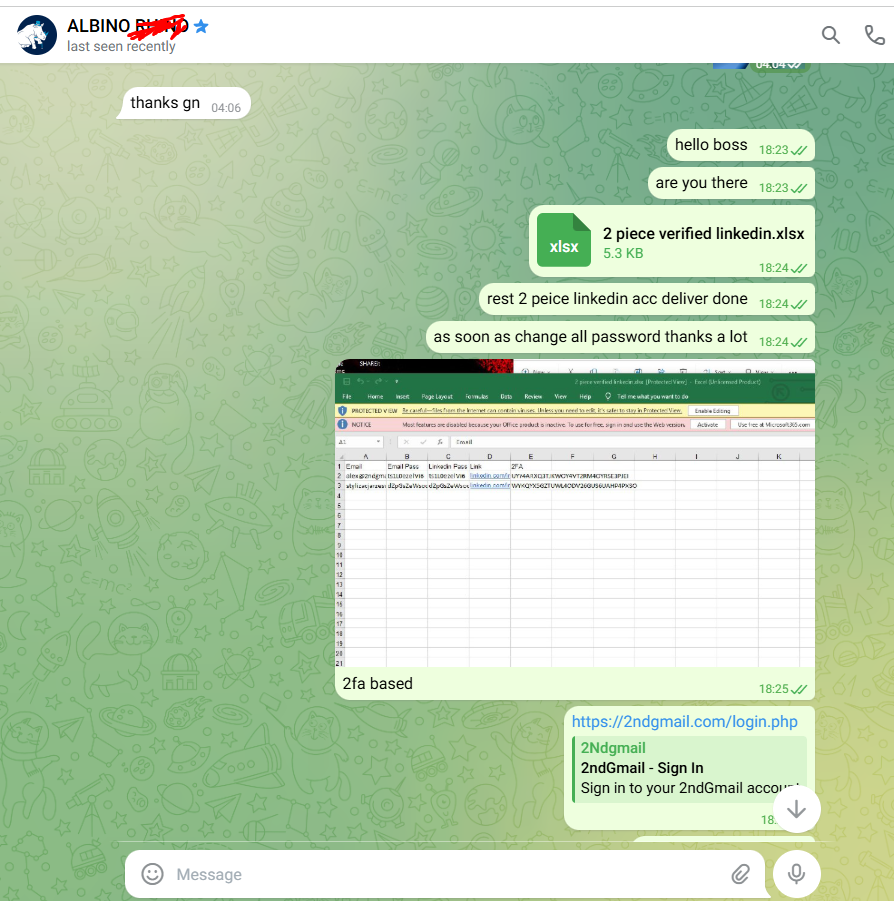Click the 'as soon as change all password' message
The width and height of the screenshot is (894, 901).
(621, 337)
